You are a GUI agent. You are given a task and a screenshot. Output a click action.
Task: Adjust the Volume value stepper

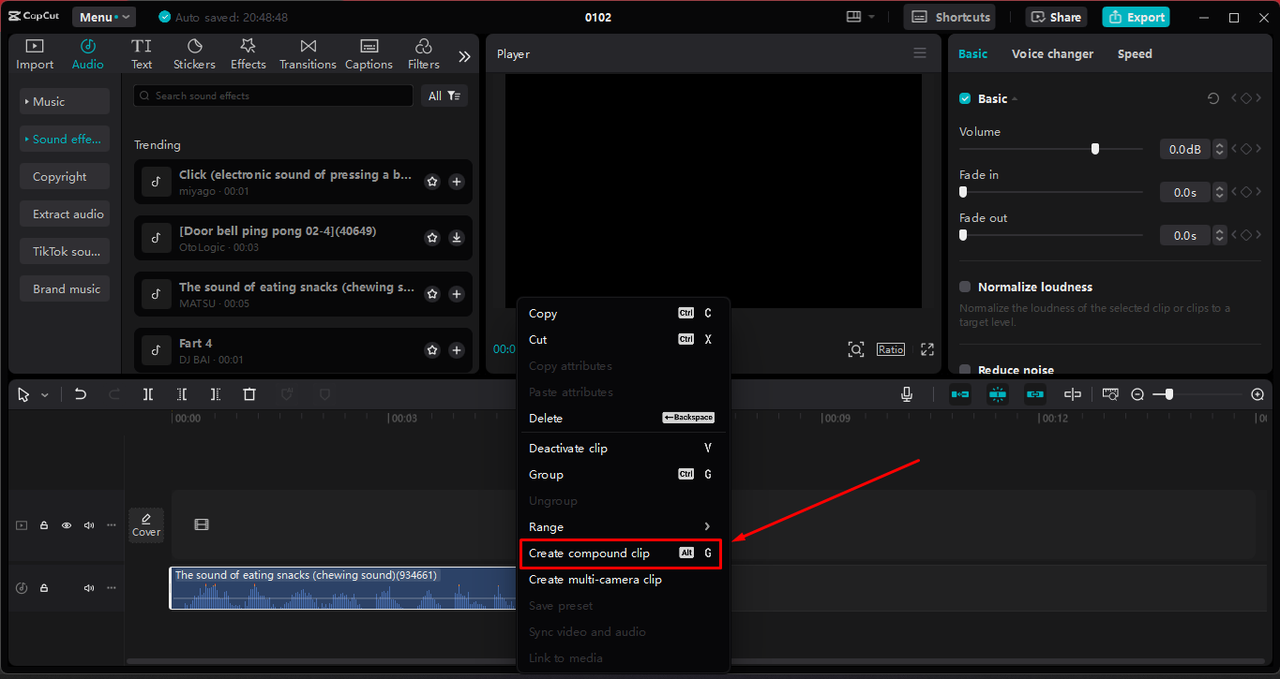click(x=1218, y=149)
